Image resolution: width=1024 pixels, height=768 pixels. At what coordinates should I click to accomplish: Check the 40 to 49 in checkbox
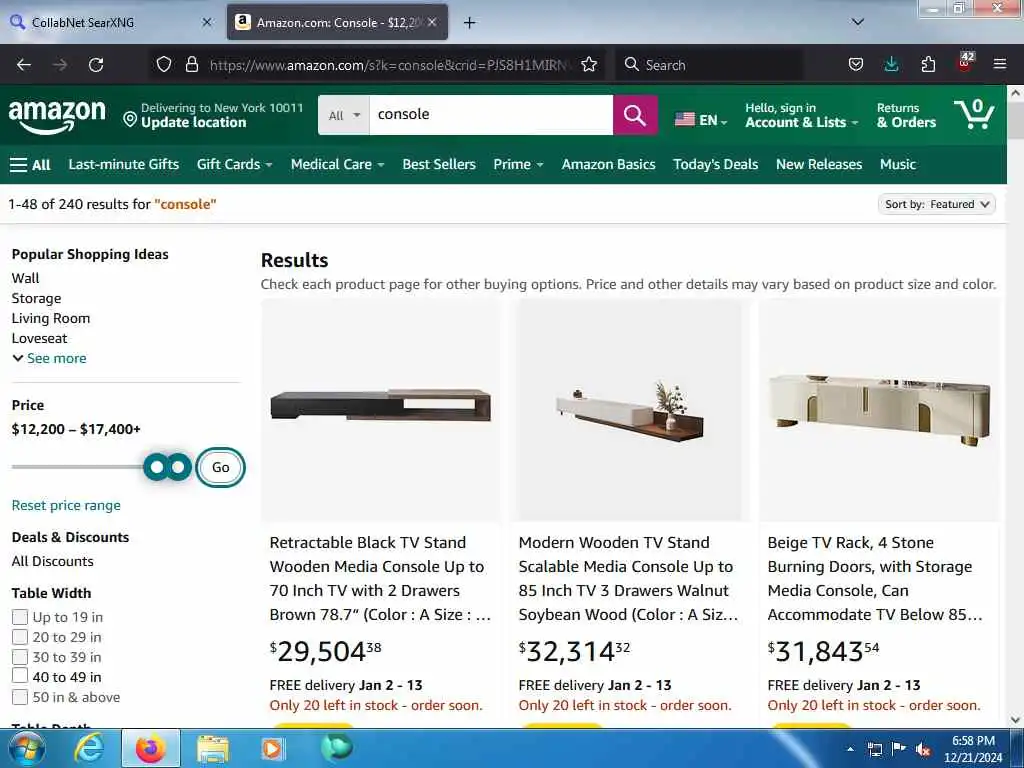coord(20,677)
